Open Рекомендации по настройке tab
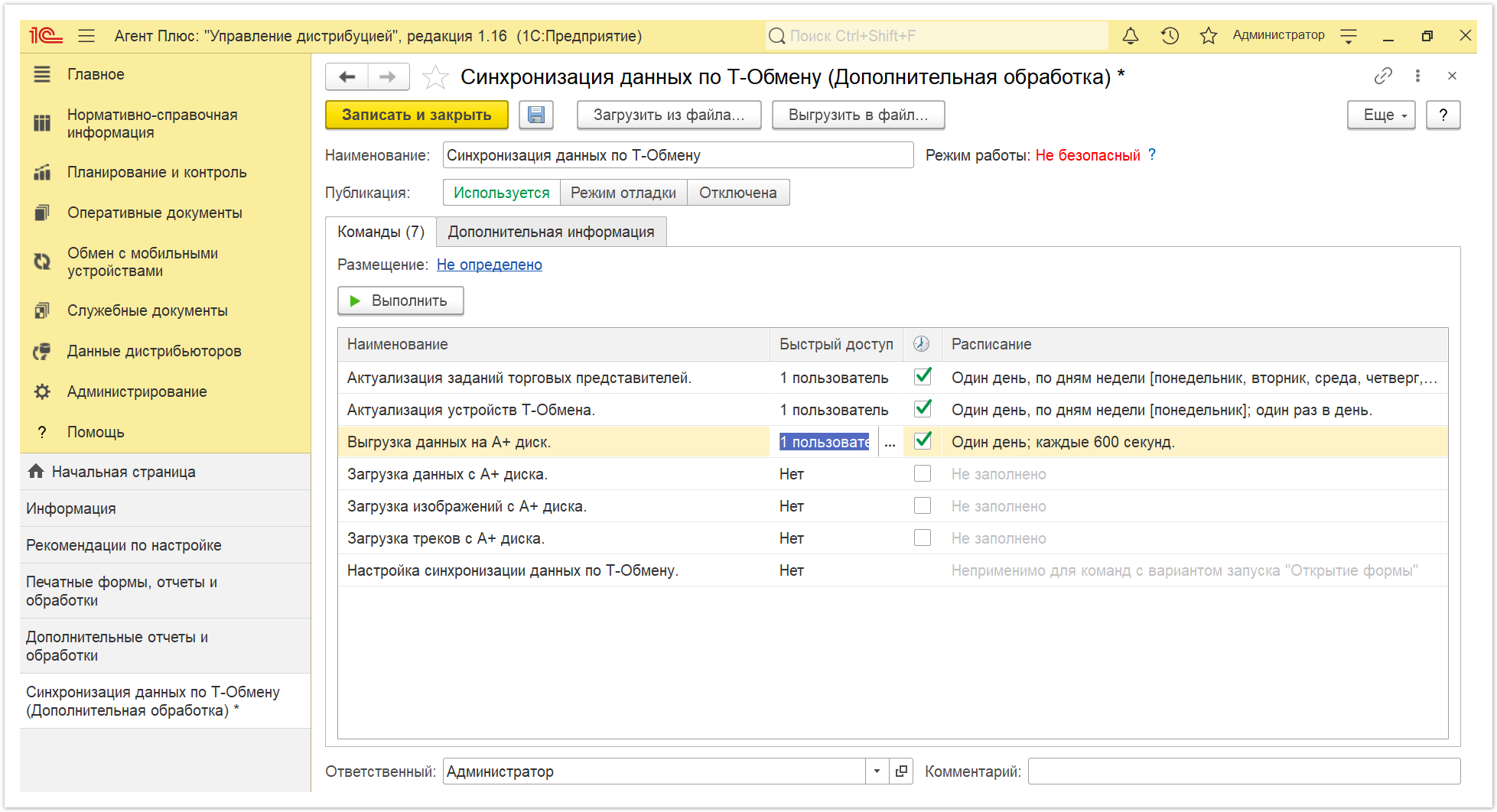 click(x=165, y=545)
